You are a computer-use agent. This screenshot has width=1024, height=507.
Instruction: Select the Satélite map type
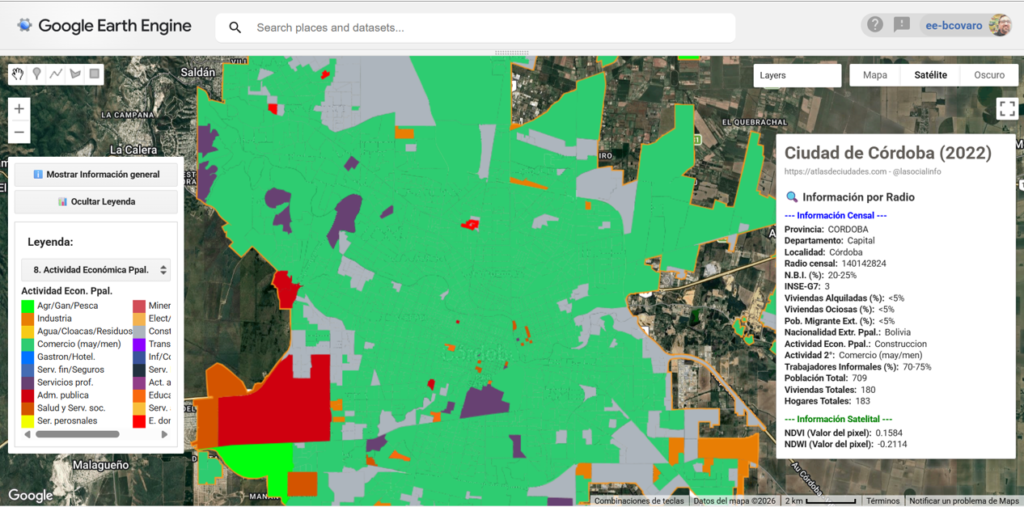coord(930,75)
